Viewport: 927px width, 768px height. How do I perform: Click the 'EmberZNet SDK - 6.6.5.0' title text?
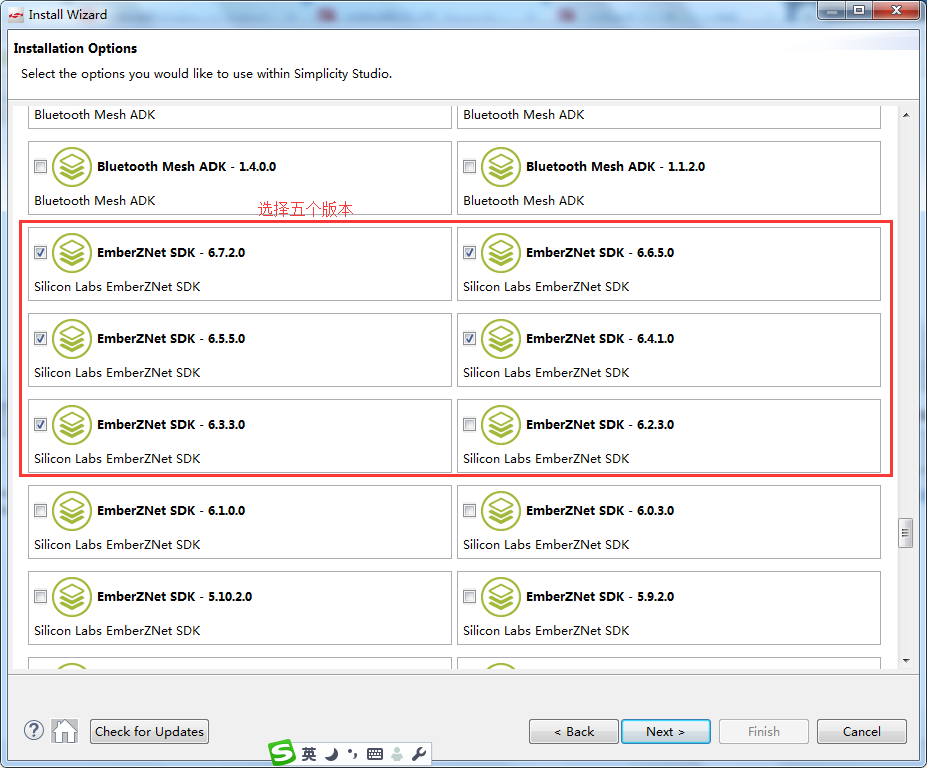click(x=600, y=253)
